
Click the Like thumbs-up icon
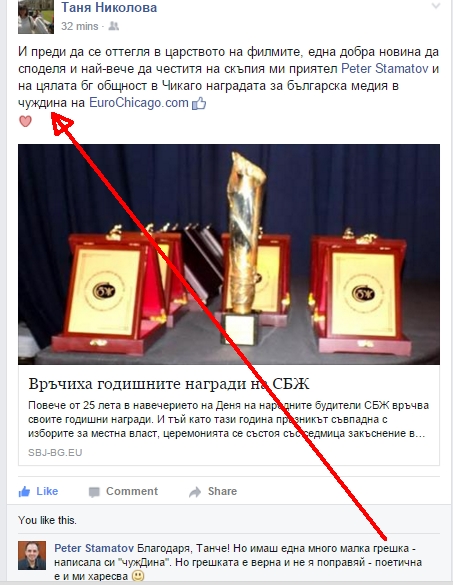24,491
